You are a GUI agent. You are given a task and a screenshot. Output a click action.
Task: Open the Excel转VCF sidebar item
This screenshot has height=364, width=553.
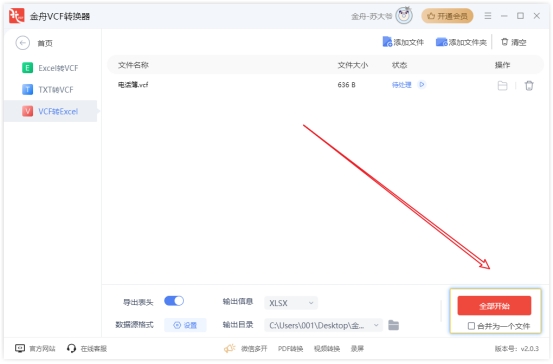pyautogui.click(x=50, y=68)
